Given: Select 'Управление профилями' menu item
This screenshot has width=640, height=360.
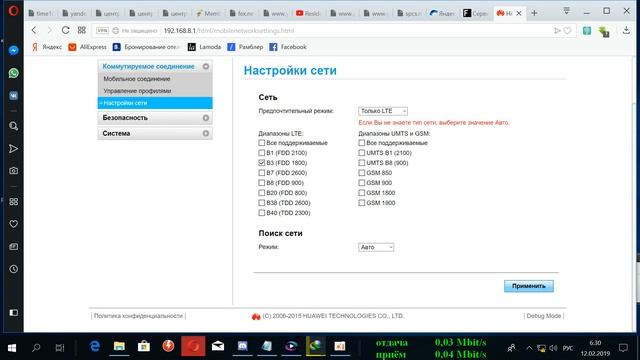Looking at the screenshot, I should click(137, 91).
